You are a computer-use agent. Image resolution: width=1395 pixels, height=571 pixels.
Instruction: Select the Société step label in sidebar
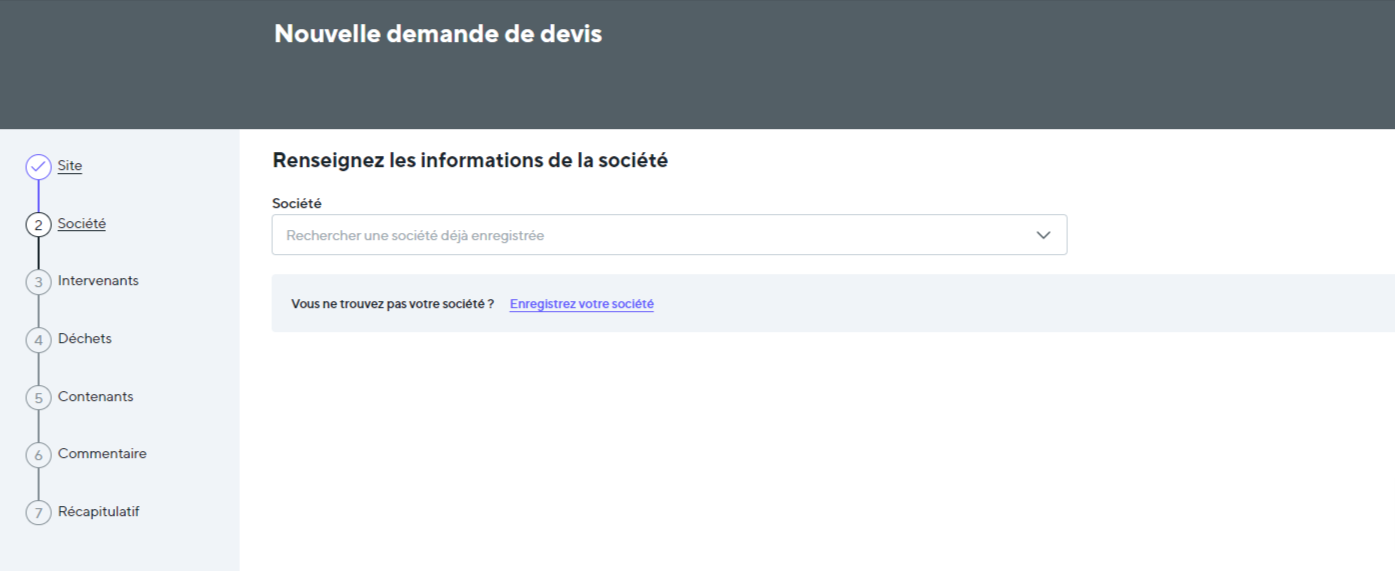[81, 224]
